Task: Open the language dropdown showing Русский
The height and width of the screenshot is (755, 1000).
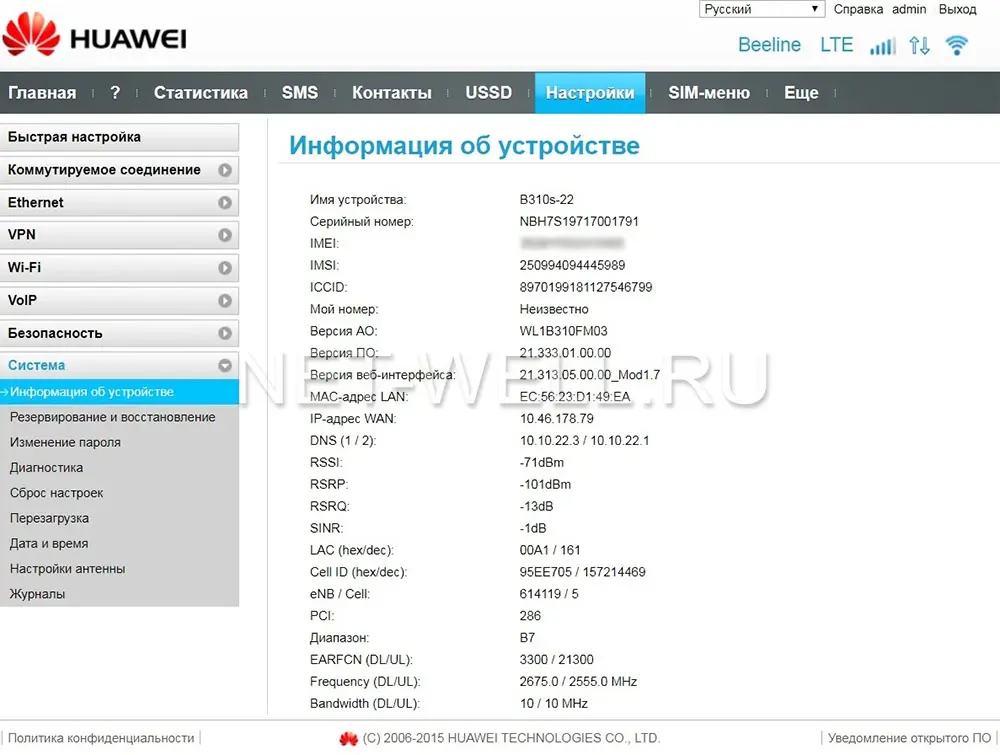Action: click(x=761, y=9)
